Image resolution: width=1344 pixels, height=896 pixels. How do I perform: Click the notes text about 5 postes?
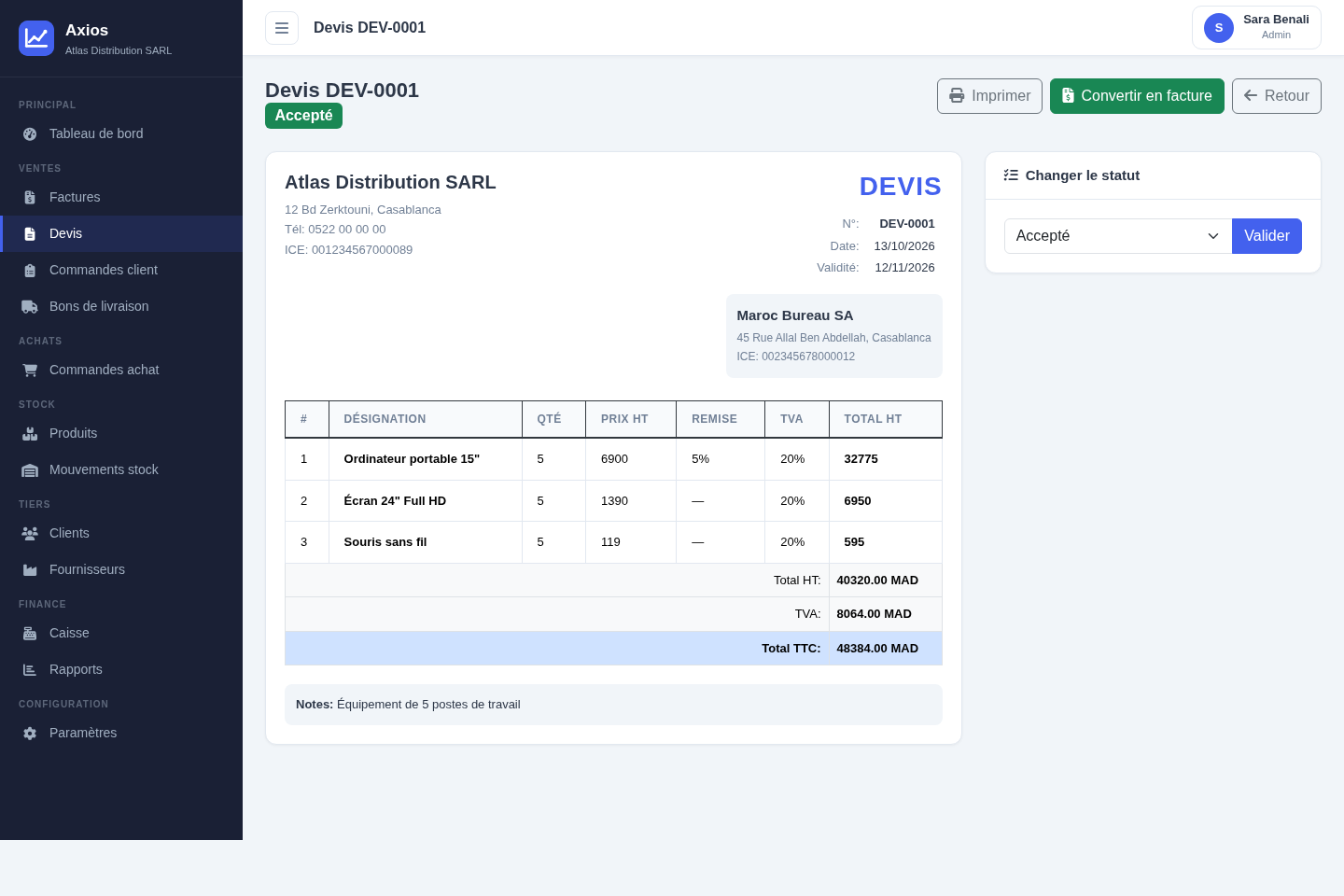[428, 705]
